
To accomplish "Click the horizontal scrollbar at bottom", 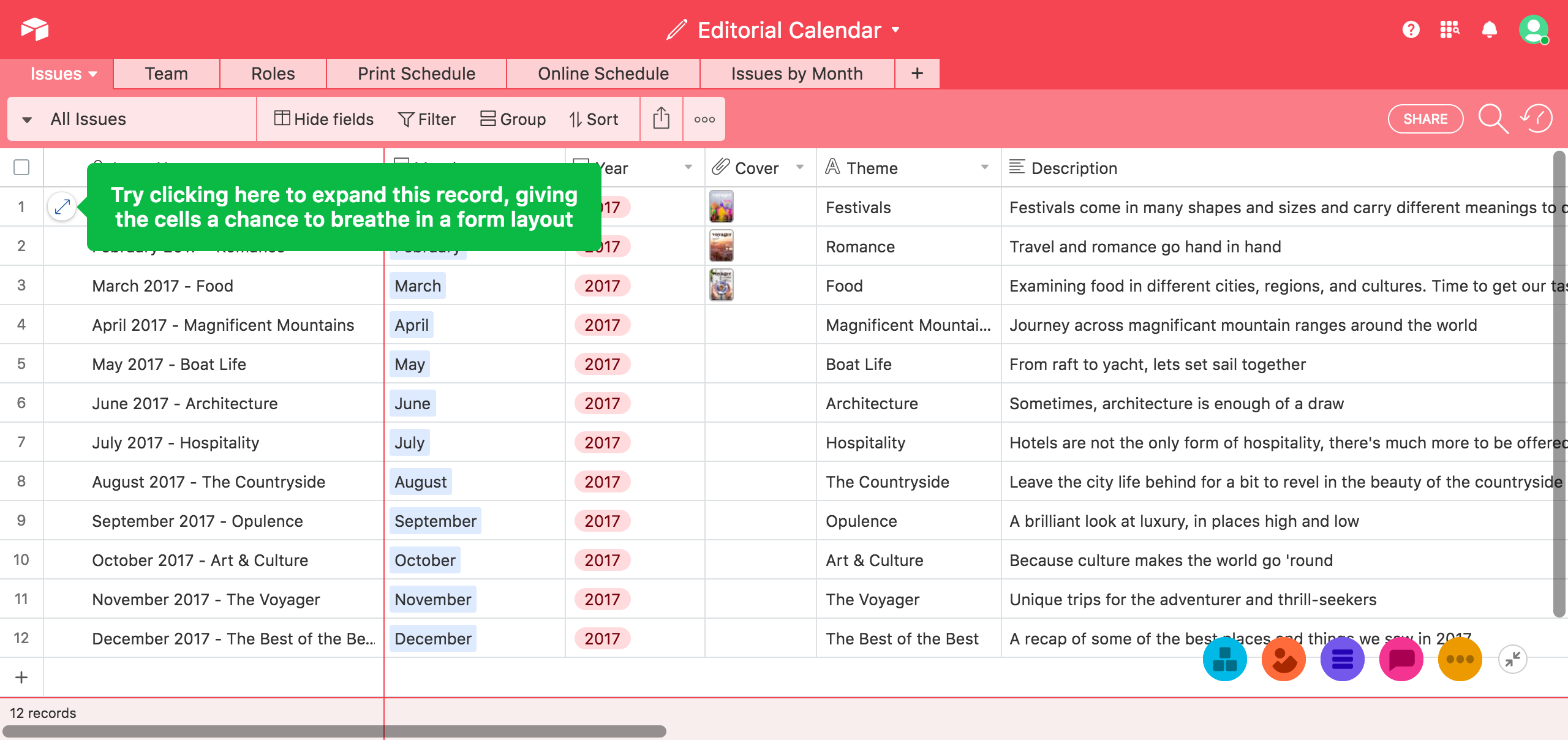I will pyautogui.click(x=334, y=731).
